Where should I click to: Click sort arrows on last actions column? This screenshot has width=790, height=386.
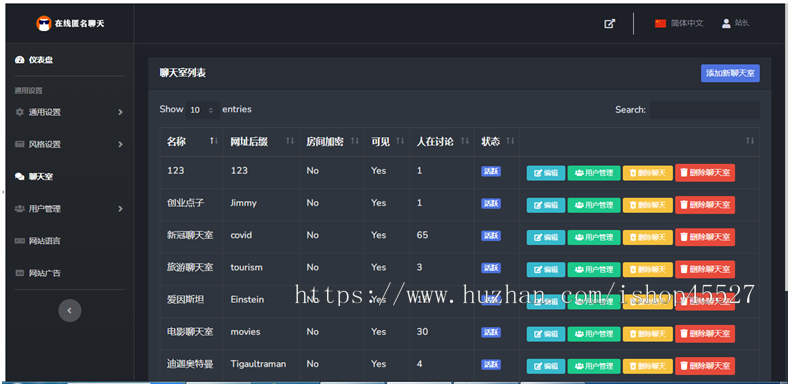click(750, 141)
